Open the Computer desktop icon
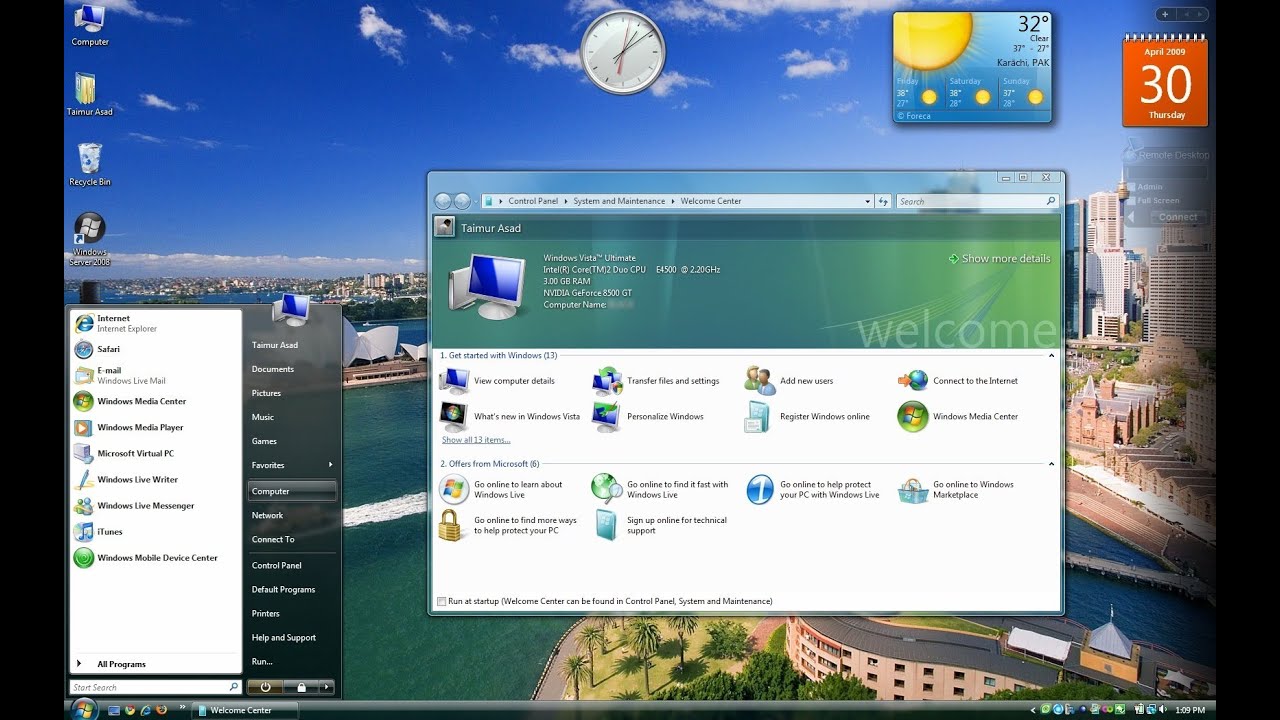The image size is (1280, 720). [x=90, y=25]
